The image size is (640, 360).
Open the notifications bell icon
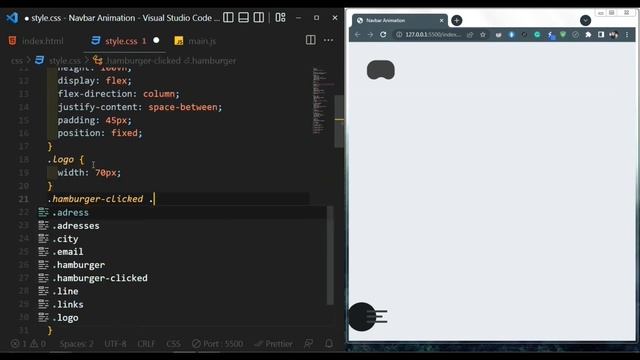click(329, 344)
